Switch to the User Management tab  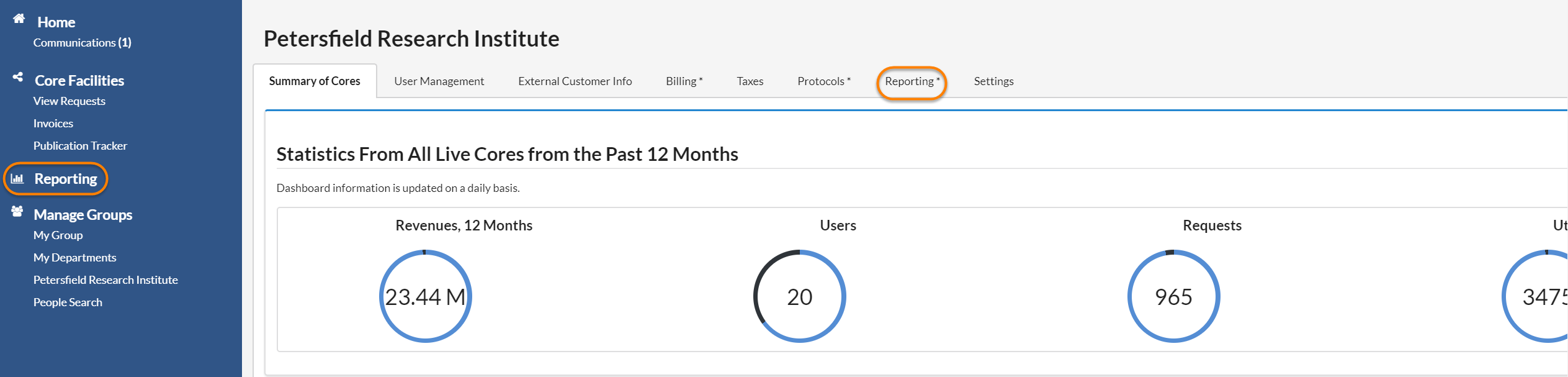[439, 81]
